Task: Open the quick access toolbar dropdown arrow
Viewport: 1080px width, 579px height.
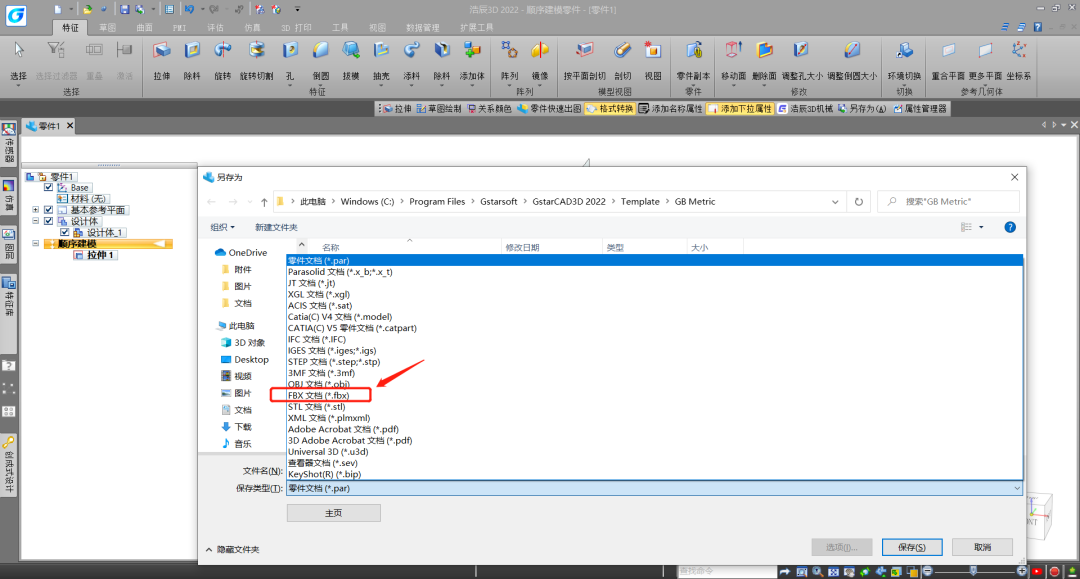Action: (x=298, y=10)
